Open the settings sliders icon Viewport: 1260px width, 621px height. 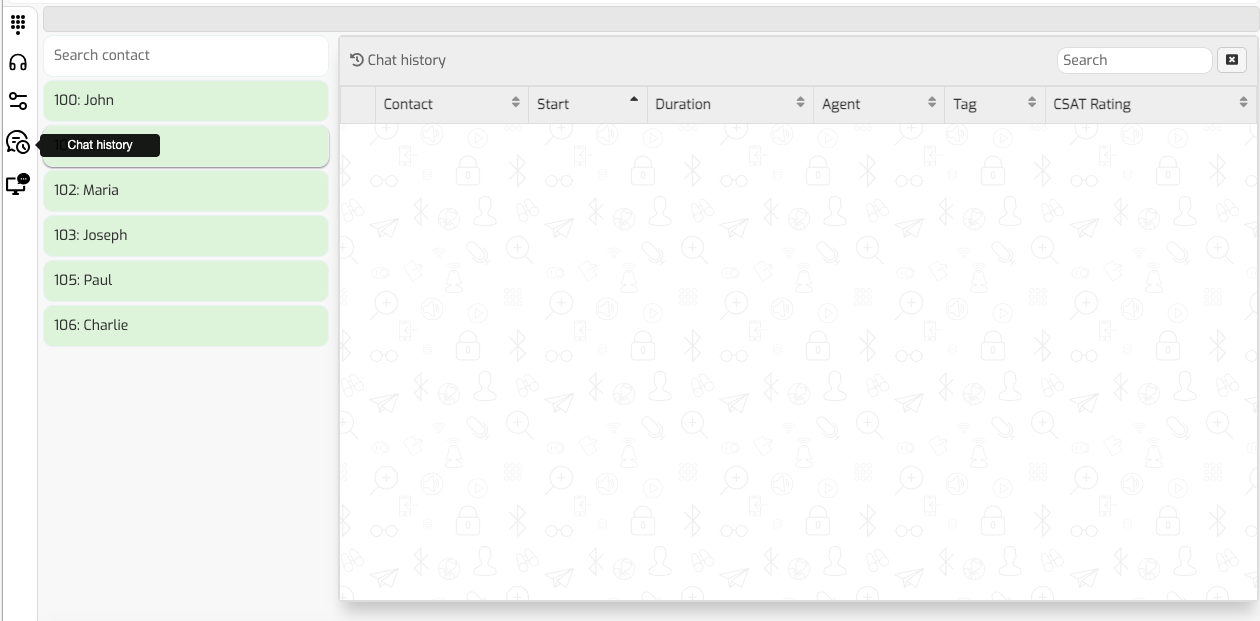click(18, 101)
